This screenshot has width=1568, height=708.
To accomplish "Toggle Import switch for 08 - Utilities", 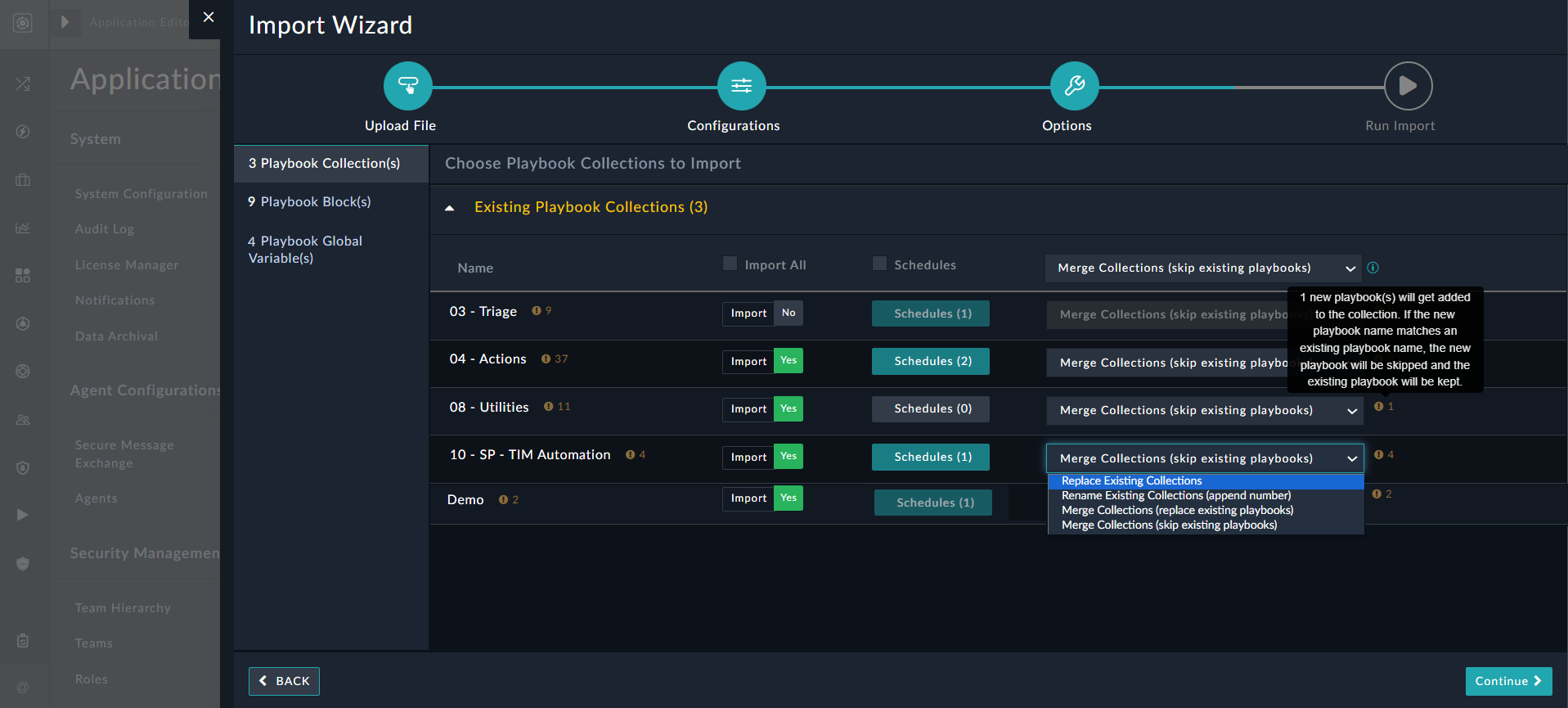I will point(762,409).
